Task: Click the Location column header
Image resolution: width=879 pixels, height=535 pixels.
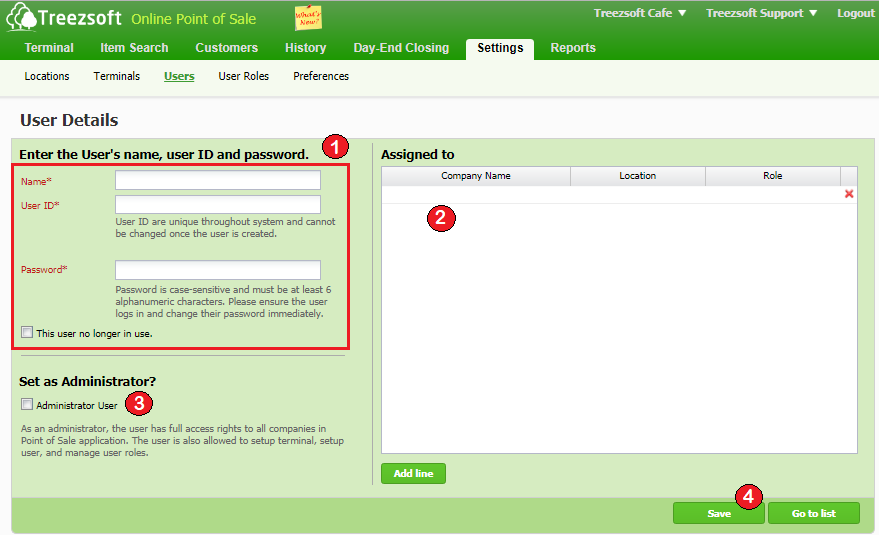Action: pyautogui.click(x=637, y=176)
